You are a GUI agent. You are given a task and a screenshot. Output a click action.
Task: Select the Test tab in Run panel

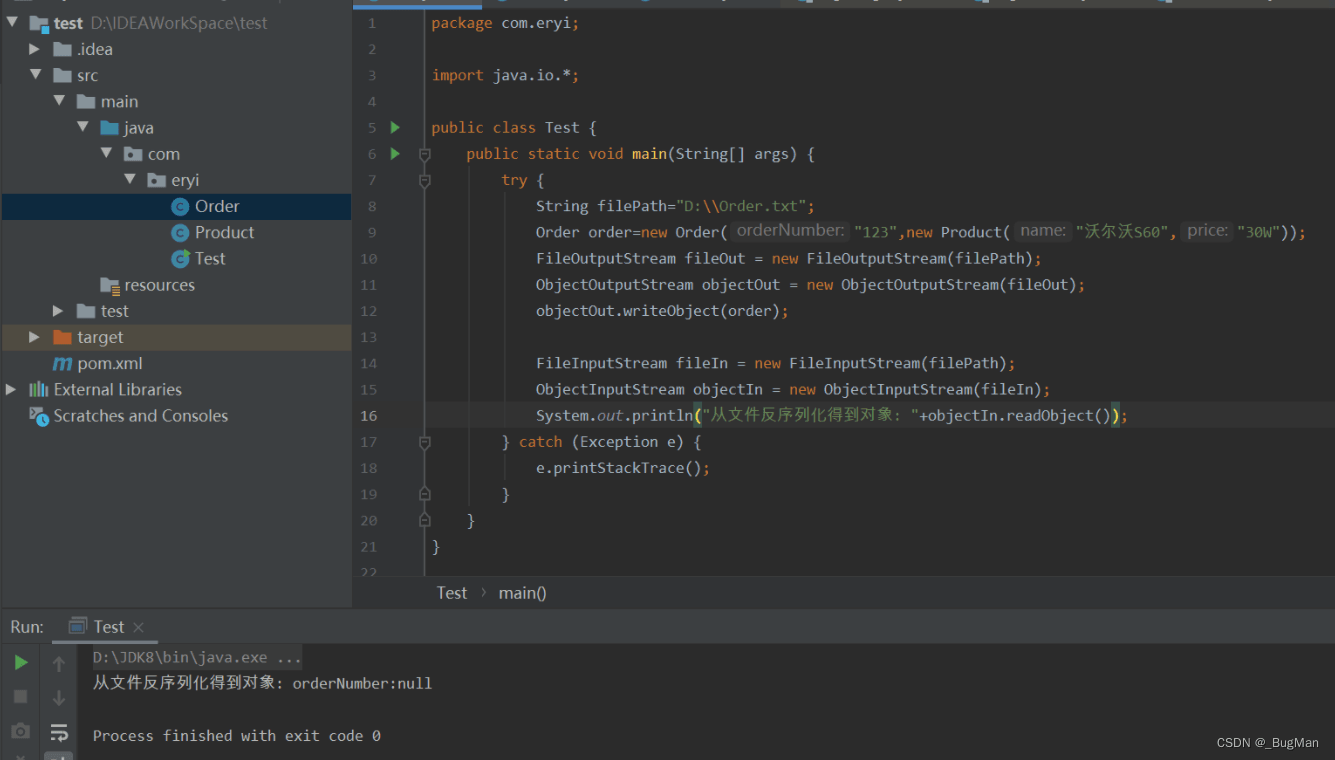click(108, 627)
